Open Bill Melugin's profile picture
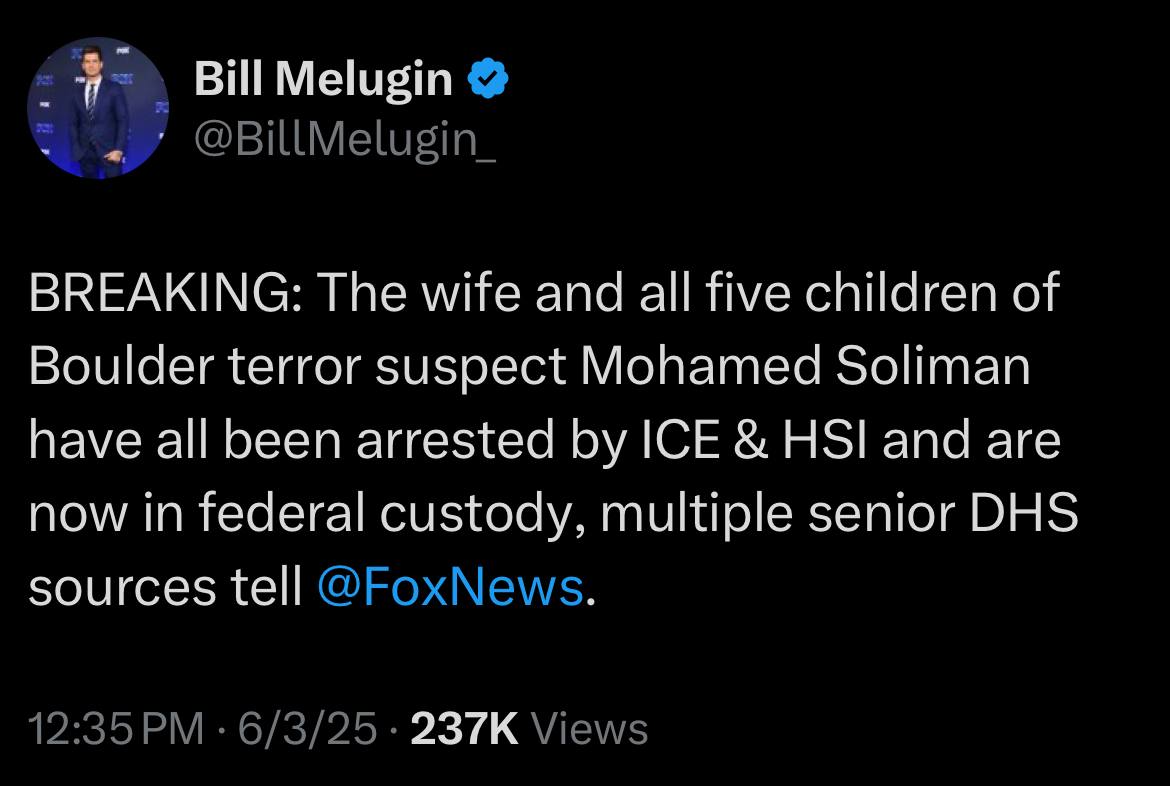 (x=98, y=108)
